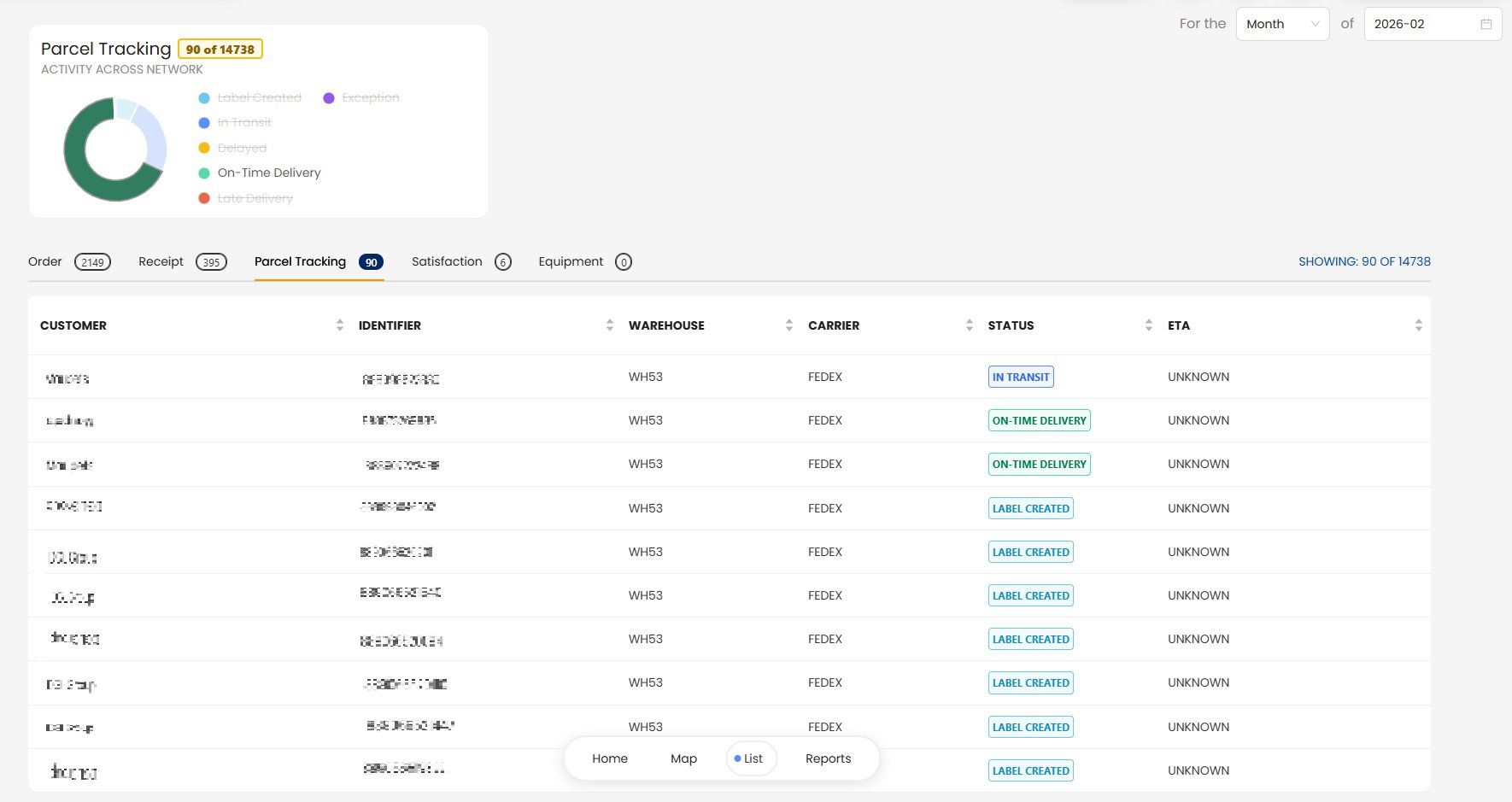The height and width of the screenshot is (802, 1512).
Task: Click SHOWING: 90 OF 14738 text
Action: tap(1364, 261)
